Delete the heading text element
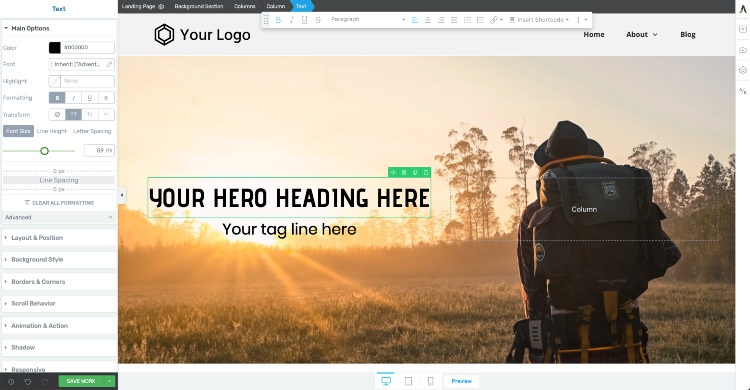Screen dimensions: 750x390 426,172
